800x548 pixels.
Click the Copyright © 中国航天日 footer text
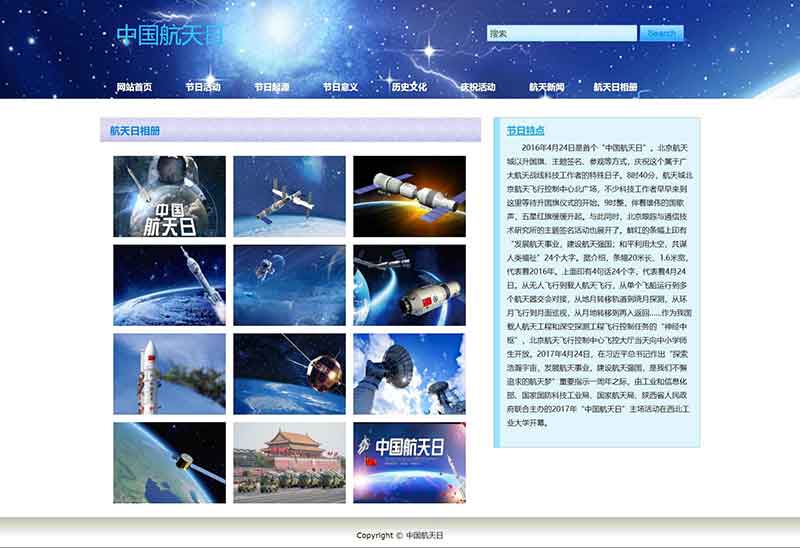pos(399,535)
